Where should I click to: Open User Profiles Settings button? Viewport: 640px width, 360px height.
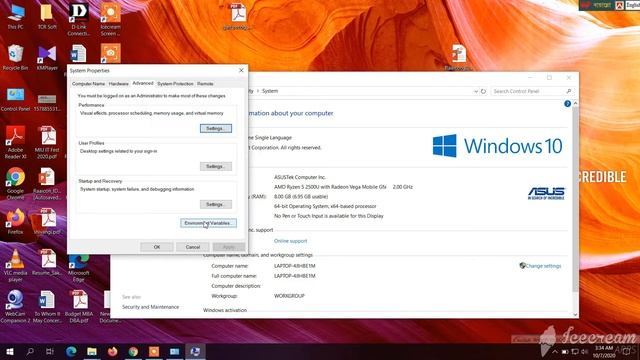pos(216,167)
